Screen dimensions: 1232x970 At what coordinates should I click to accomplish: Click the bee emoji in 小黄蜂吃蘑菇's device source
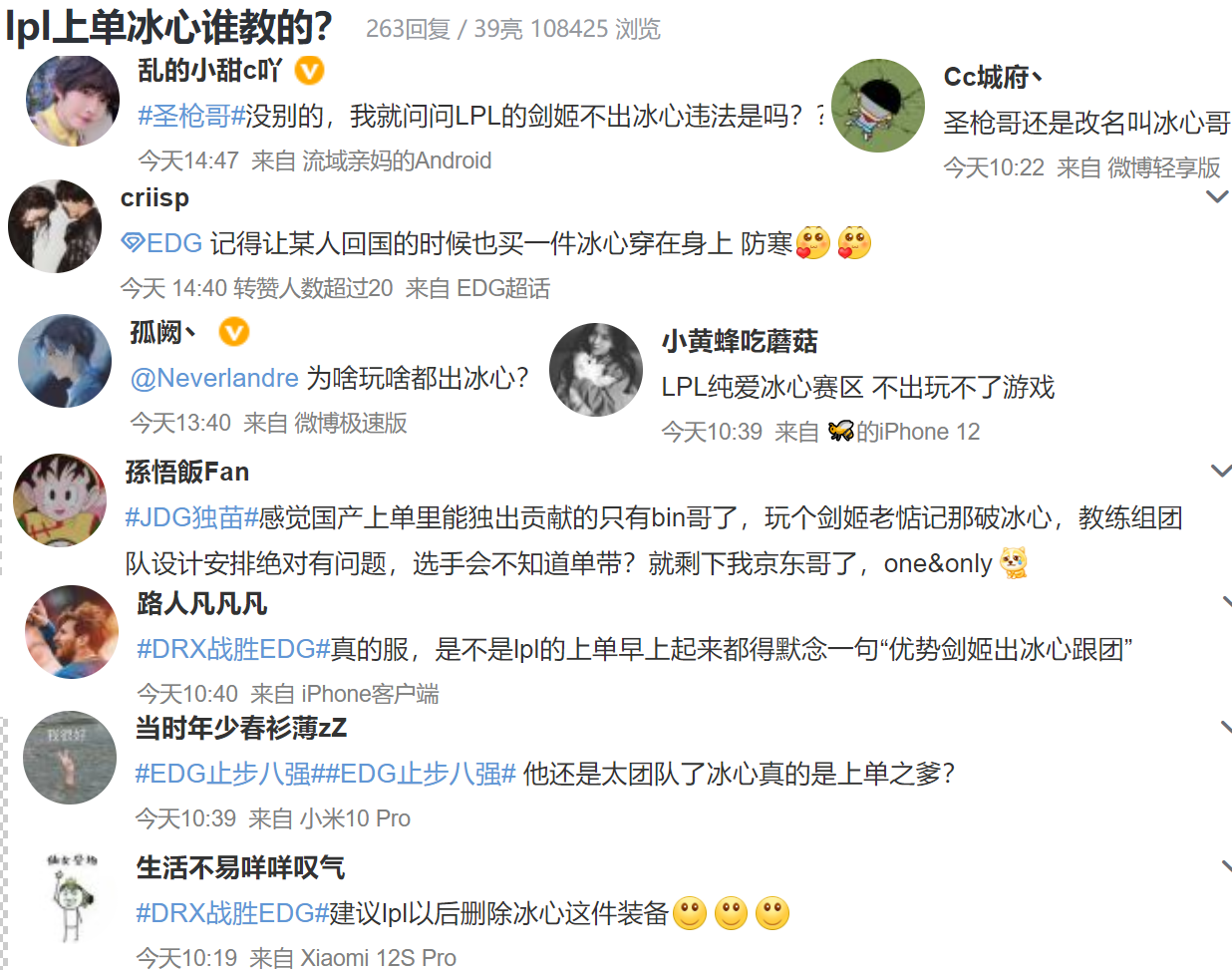click(x=841, y=431)
